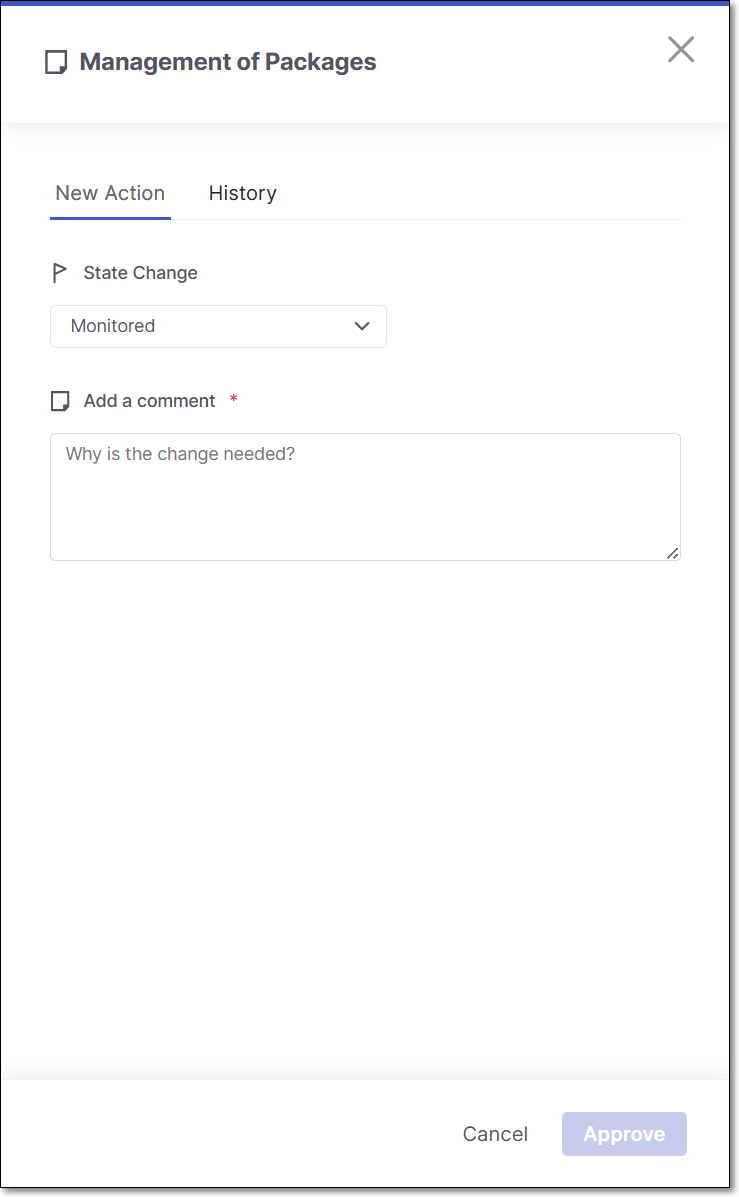Focus the comment text area
The image size is (739, 1197).
(365, 510)
